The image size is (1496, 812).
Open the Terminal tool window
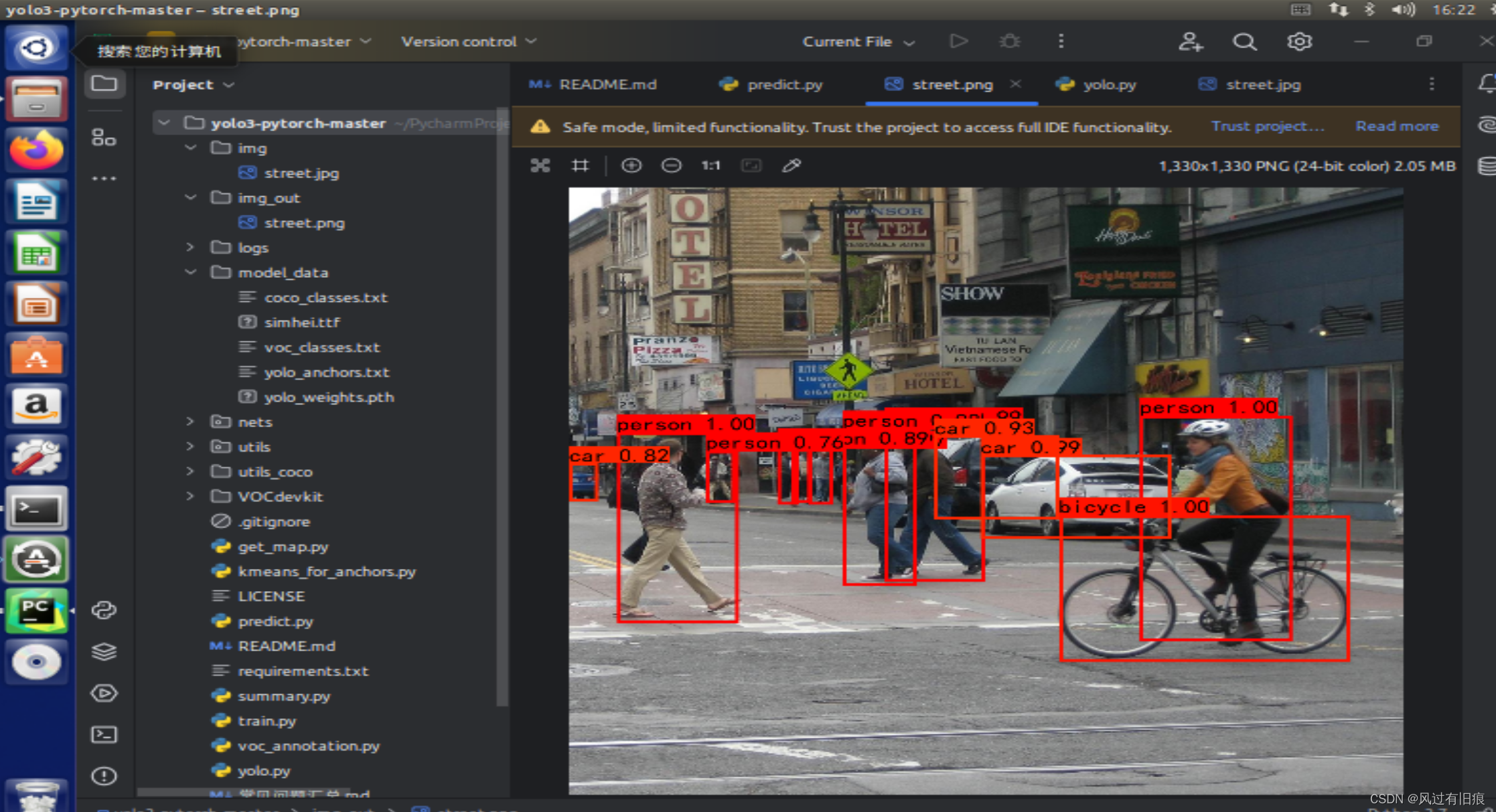coord(104,734)
